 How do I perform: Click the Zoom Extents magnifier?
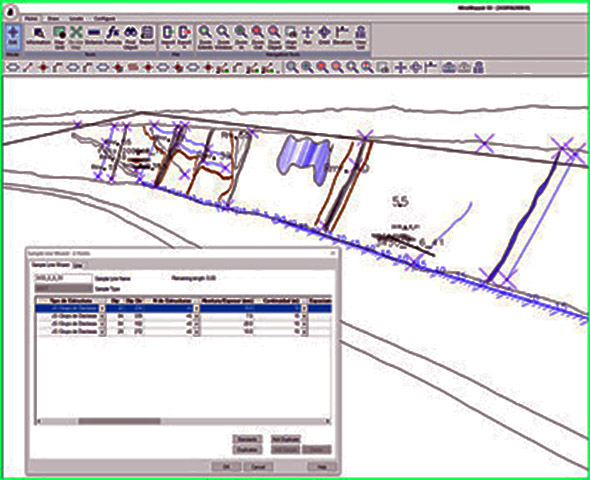pos(205,37)
